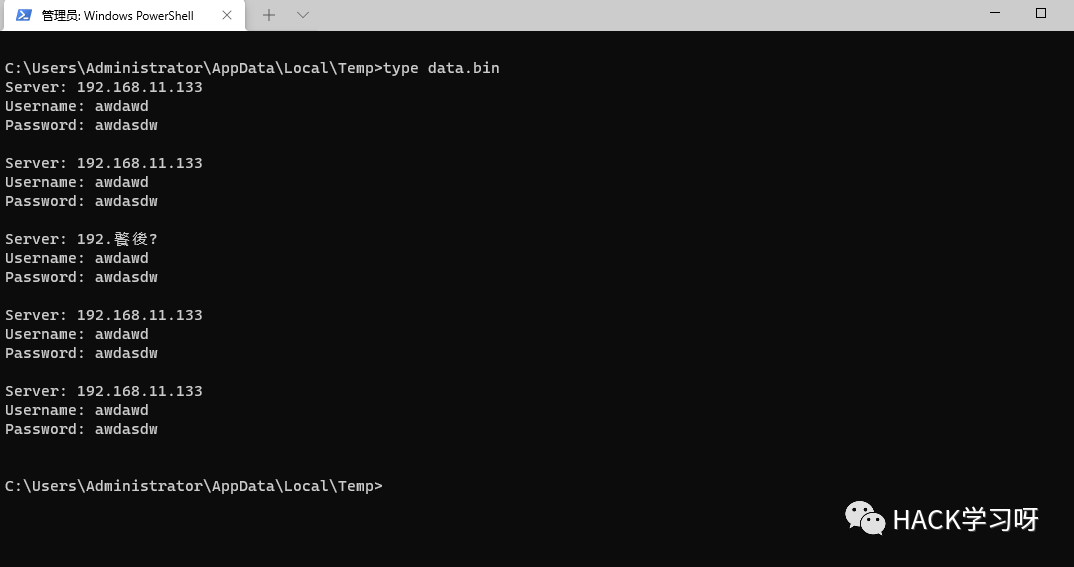Click the 'type data.bin' command text
Image resolution: width=1074 pixels, height=567 pixels.
point(441,68)
